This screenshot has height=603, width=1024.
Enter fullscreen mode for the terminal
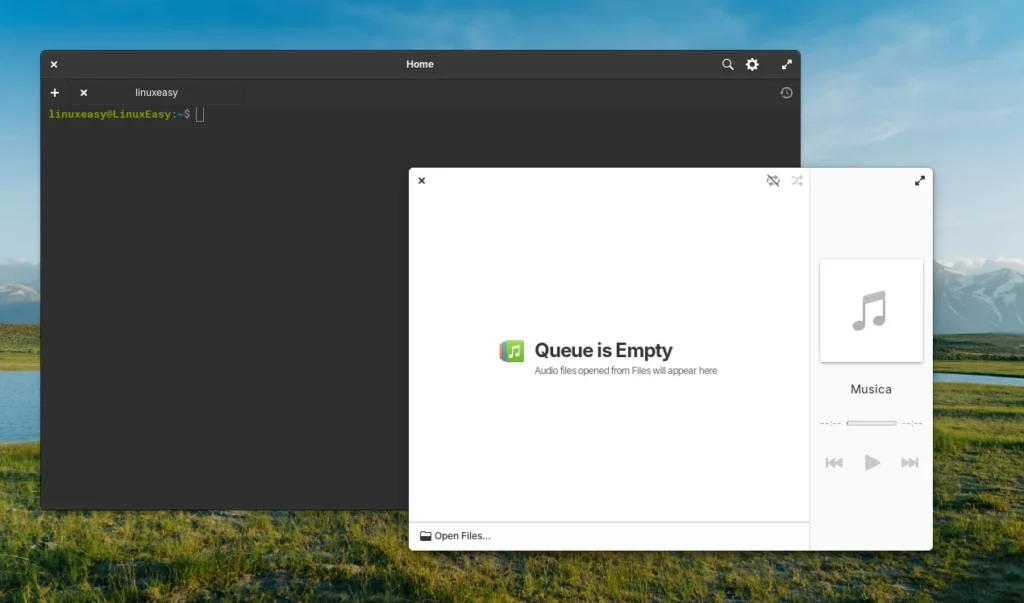(786, 63)
